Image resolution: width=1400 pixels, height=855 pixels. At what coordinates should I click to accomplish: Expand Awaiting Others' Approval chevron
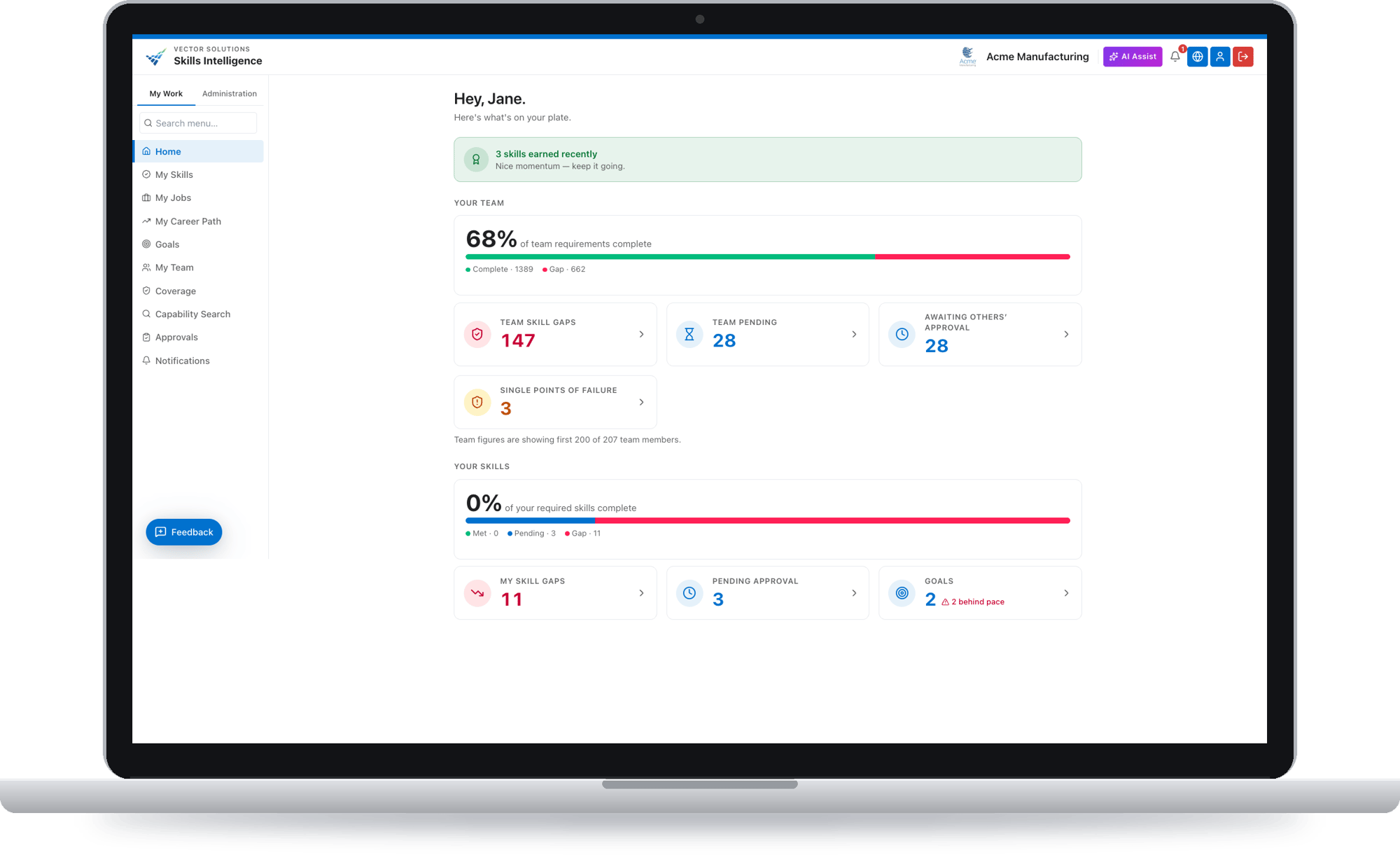click(1066, 334)
